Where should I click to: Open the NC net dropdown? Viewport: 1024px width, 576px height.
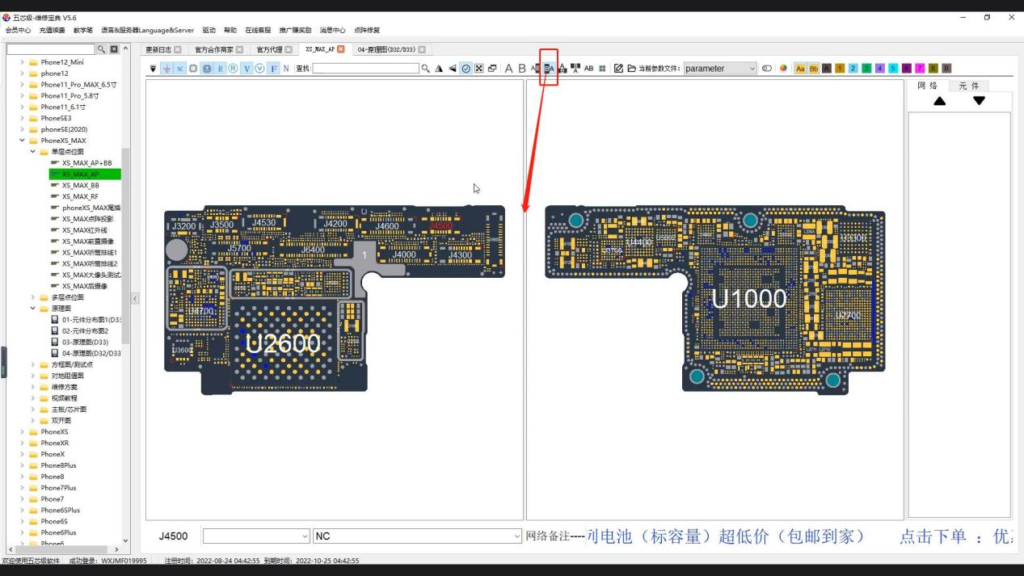pos(417,536)
